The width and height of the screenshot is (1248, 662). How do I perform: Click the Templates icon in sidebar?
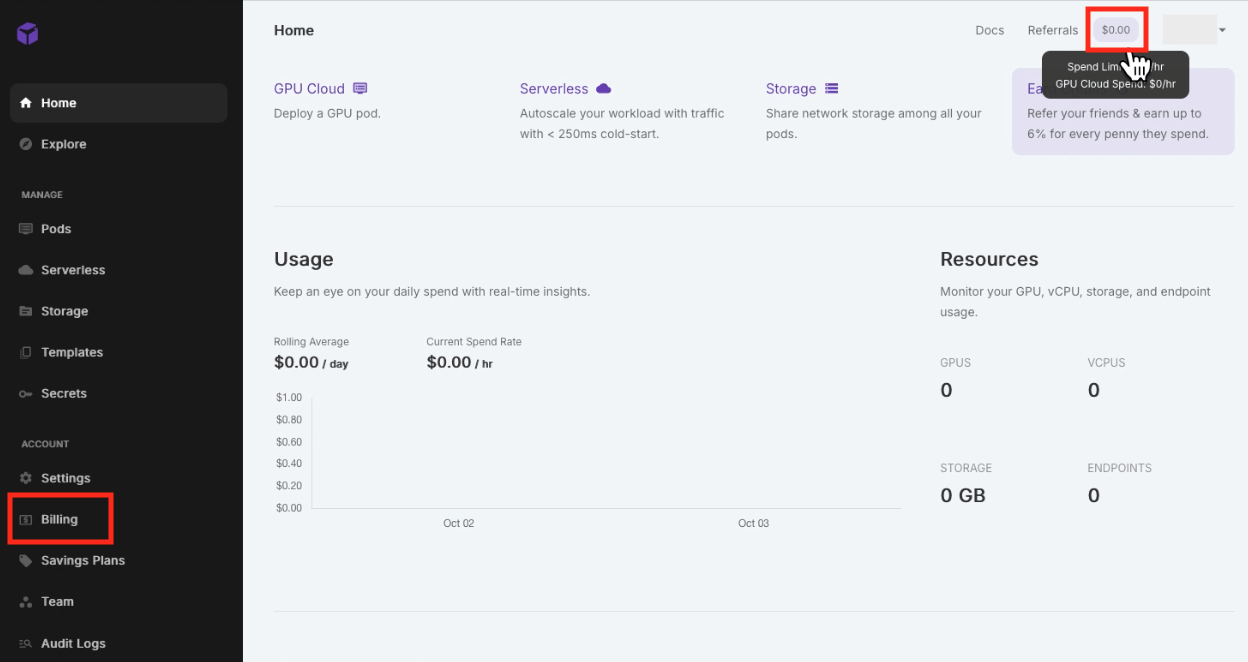26,352
